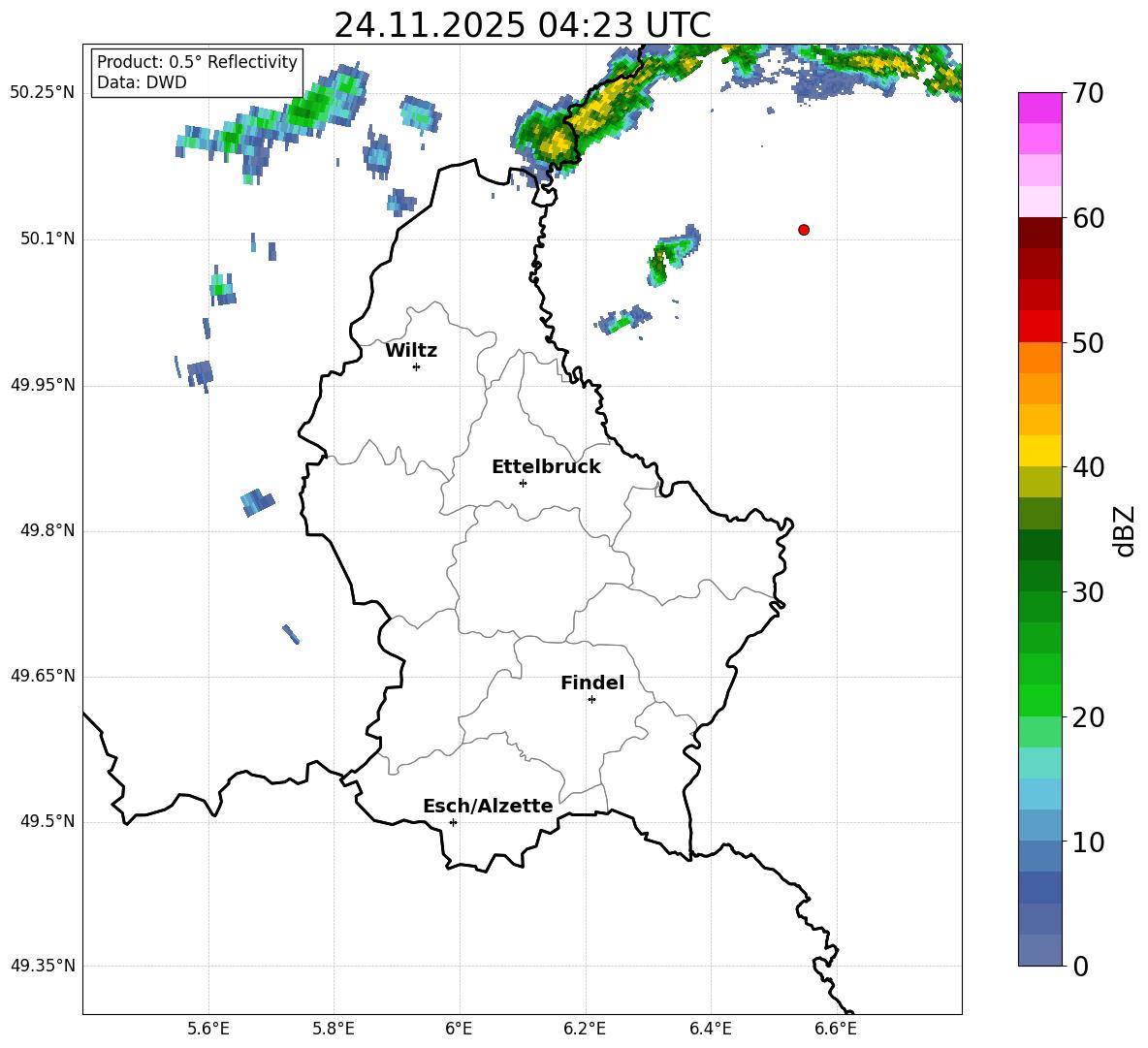Pick the dark maroon swatch below 60
The height and width of the screenshot is (1048, 1148).
pos(1040,233)
